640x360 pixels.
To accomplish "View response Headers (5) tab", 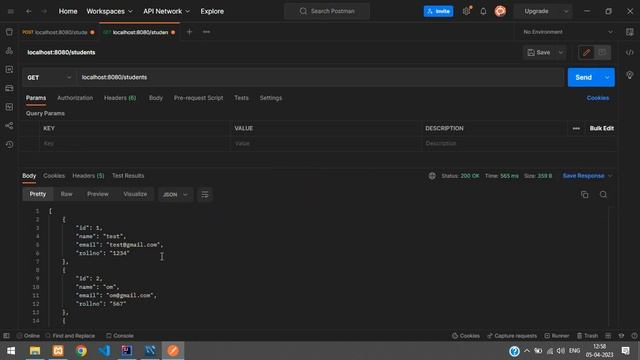I will (x=88, y=176).
